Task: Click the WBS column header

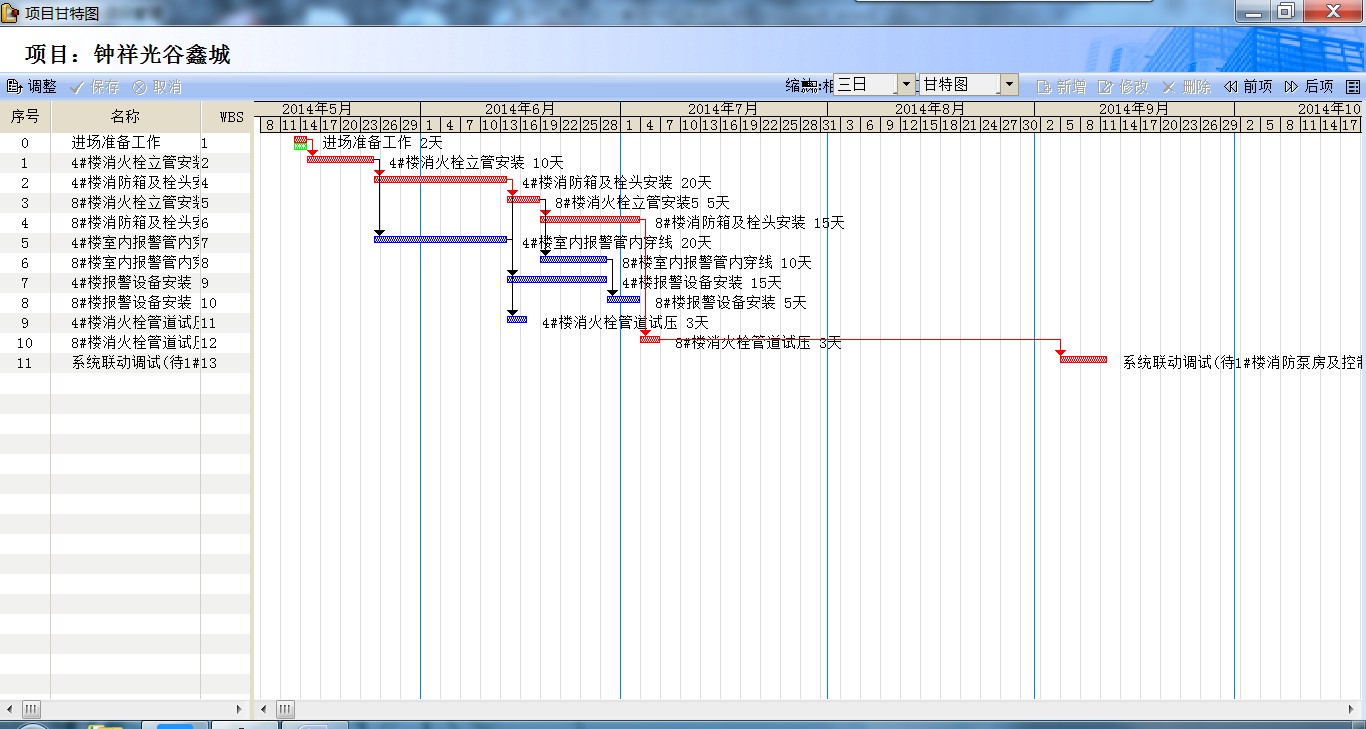Action: coord(231,116)
